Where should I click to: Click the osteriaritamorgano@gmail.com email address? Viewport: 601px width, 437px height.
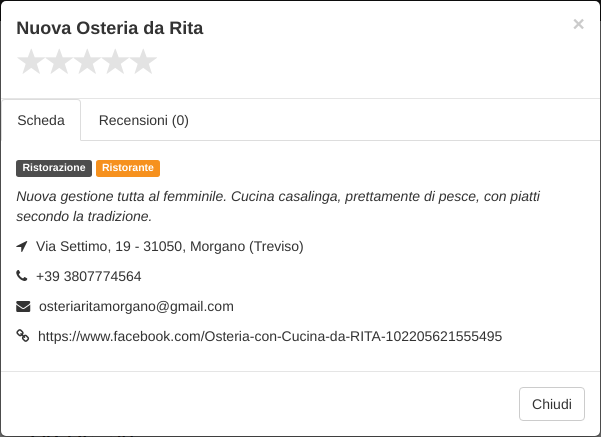point(136,307)
